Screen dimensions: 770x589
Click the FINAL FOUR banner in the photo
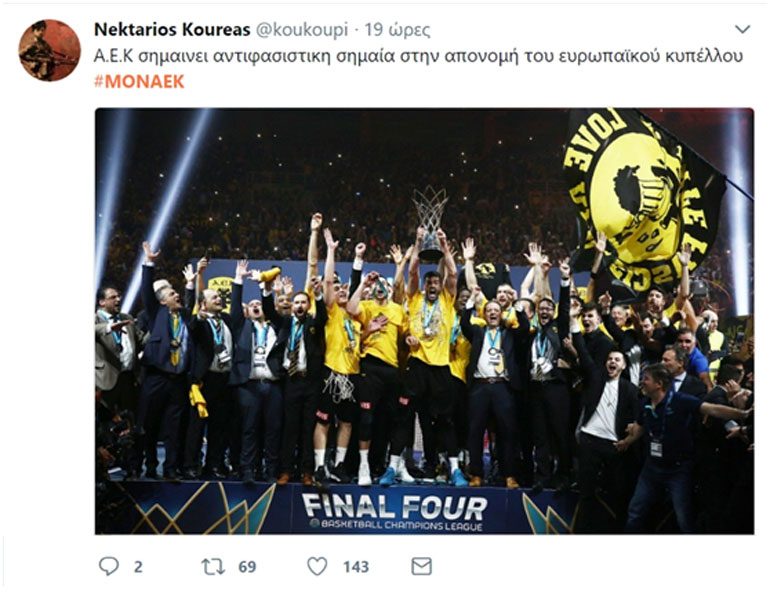[x=394, y=507]
